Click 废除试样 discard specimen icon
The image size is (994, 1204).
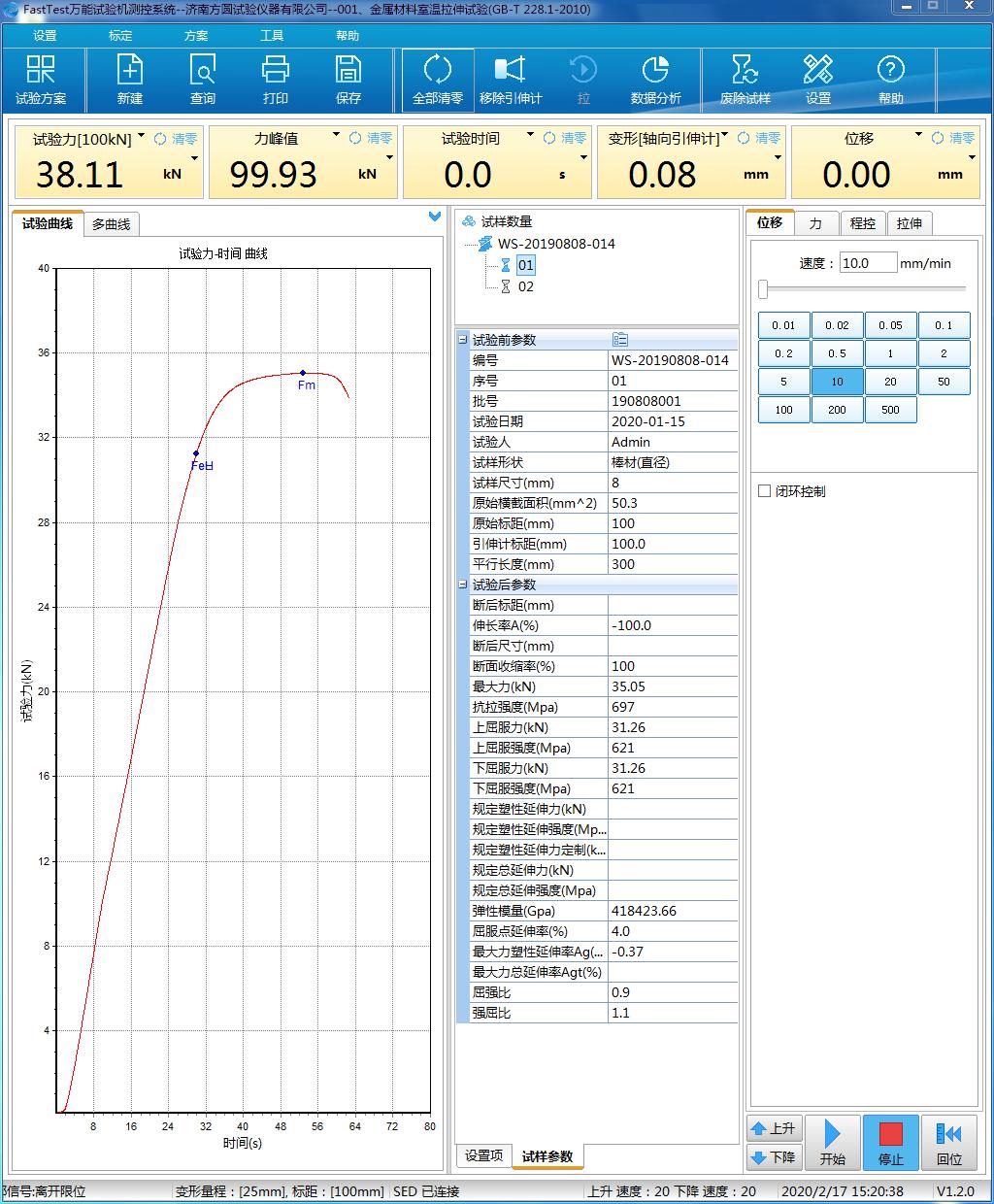pos(745,80)
